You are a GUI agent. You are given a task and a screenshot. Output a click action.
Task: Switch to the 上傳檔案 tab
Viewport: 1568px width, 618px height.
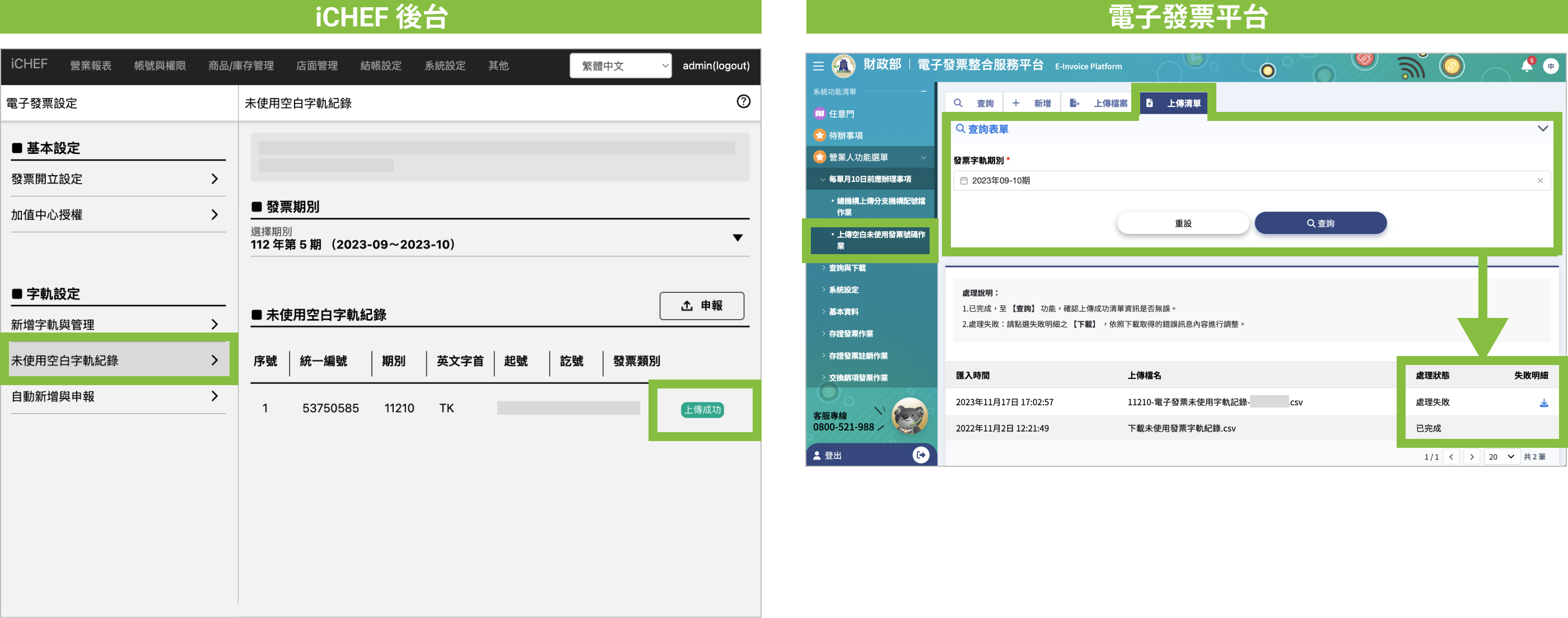tap(1100, 104)
